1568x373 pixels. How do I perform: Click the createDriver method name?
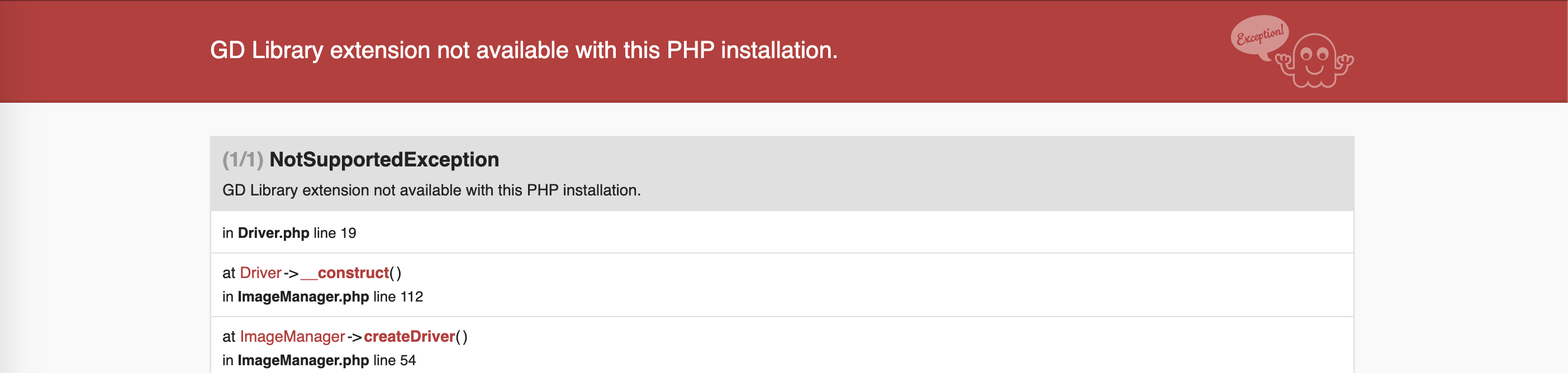coord(409,337)
